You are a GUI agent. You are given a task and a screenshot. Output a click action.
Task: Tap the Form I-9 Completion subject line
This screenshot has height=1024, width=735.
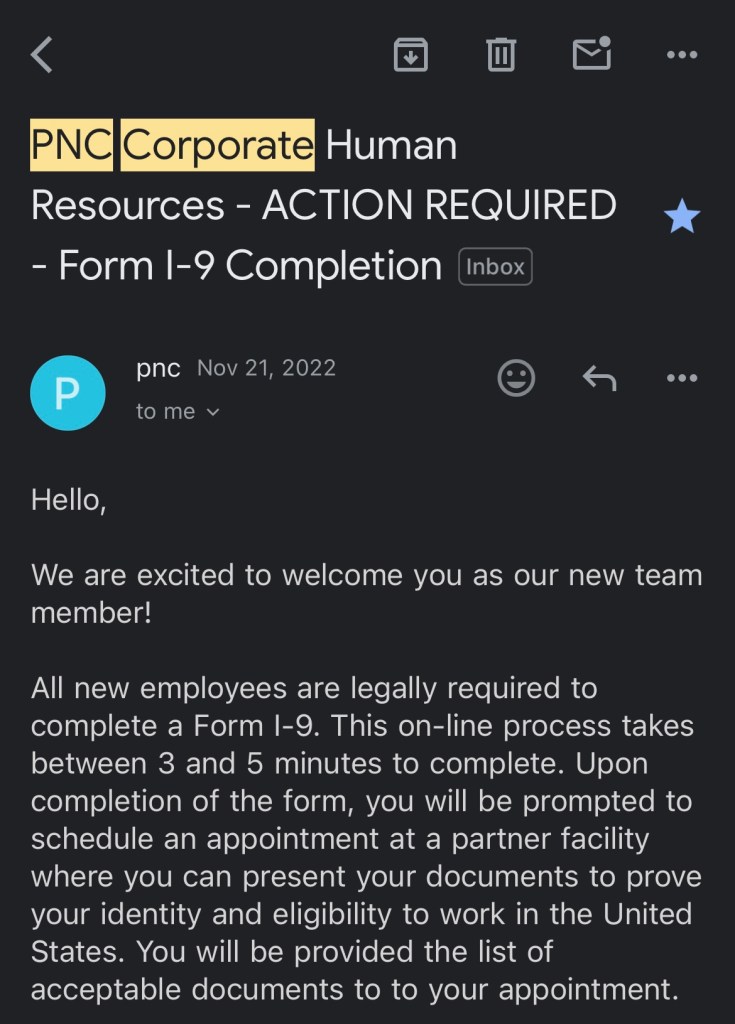coord(250,267)
